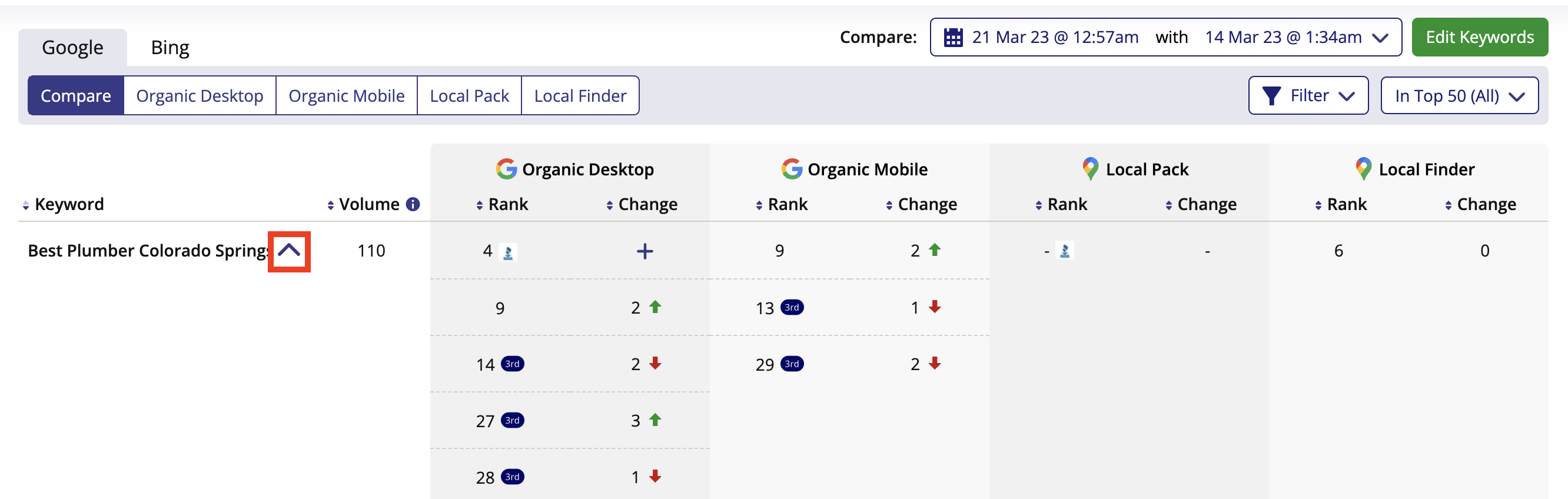The height and width of the screenshot is (499, 1568).
Task: Open the Organic Desktop view
Action: (200, 95)
